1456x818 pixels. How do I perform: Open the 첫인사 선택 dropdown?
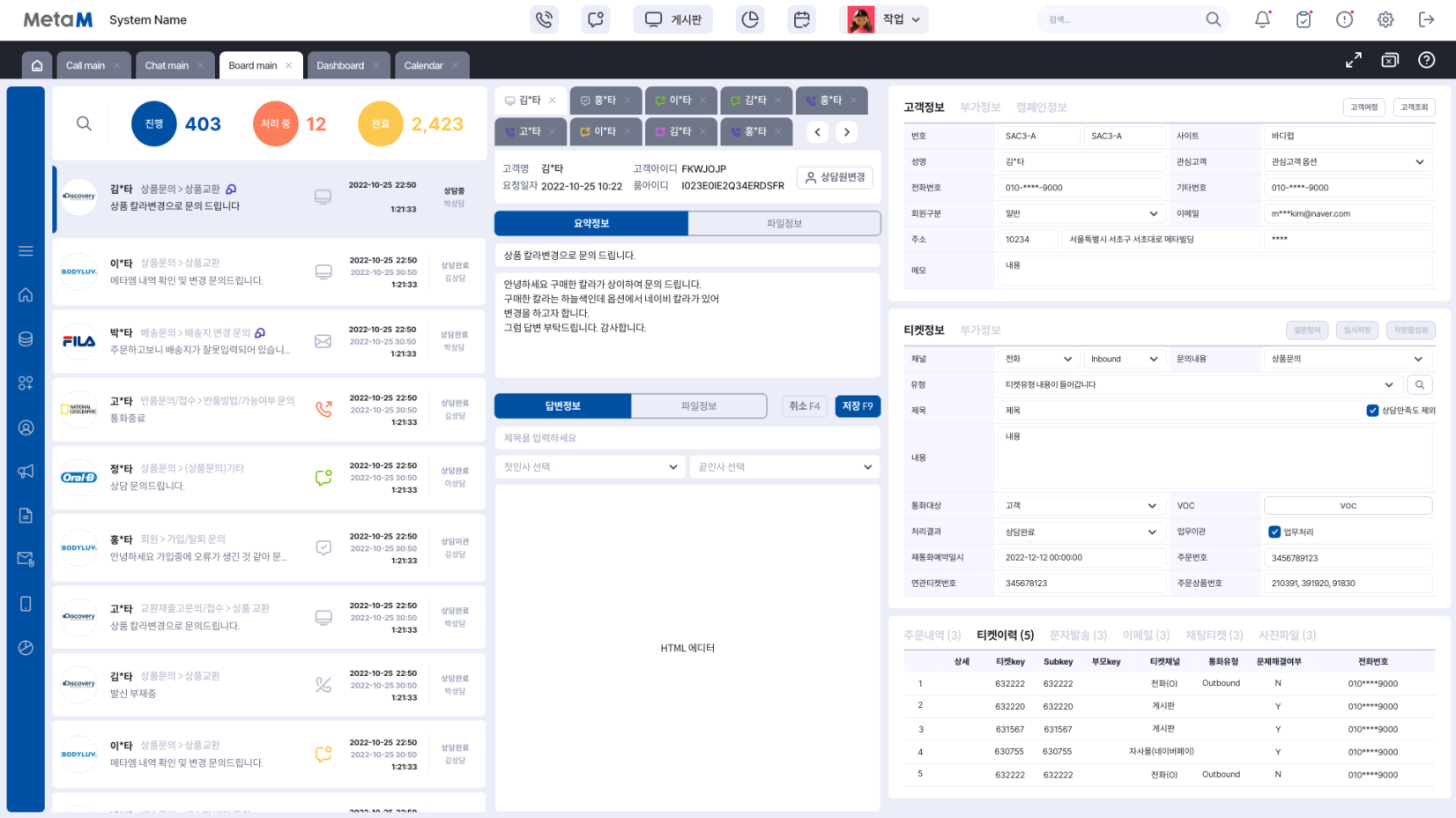tap(590, 467)
